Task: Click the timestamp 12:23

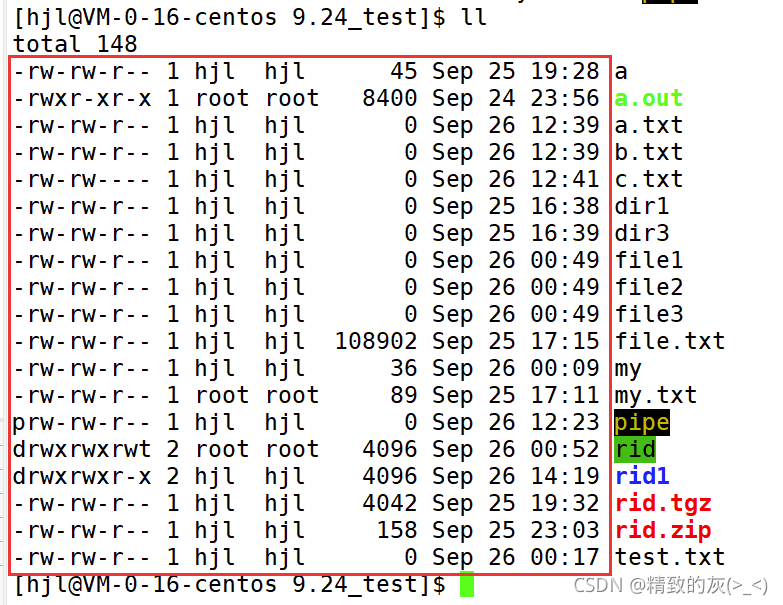Action: point(564,422)
